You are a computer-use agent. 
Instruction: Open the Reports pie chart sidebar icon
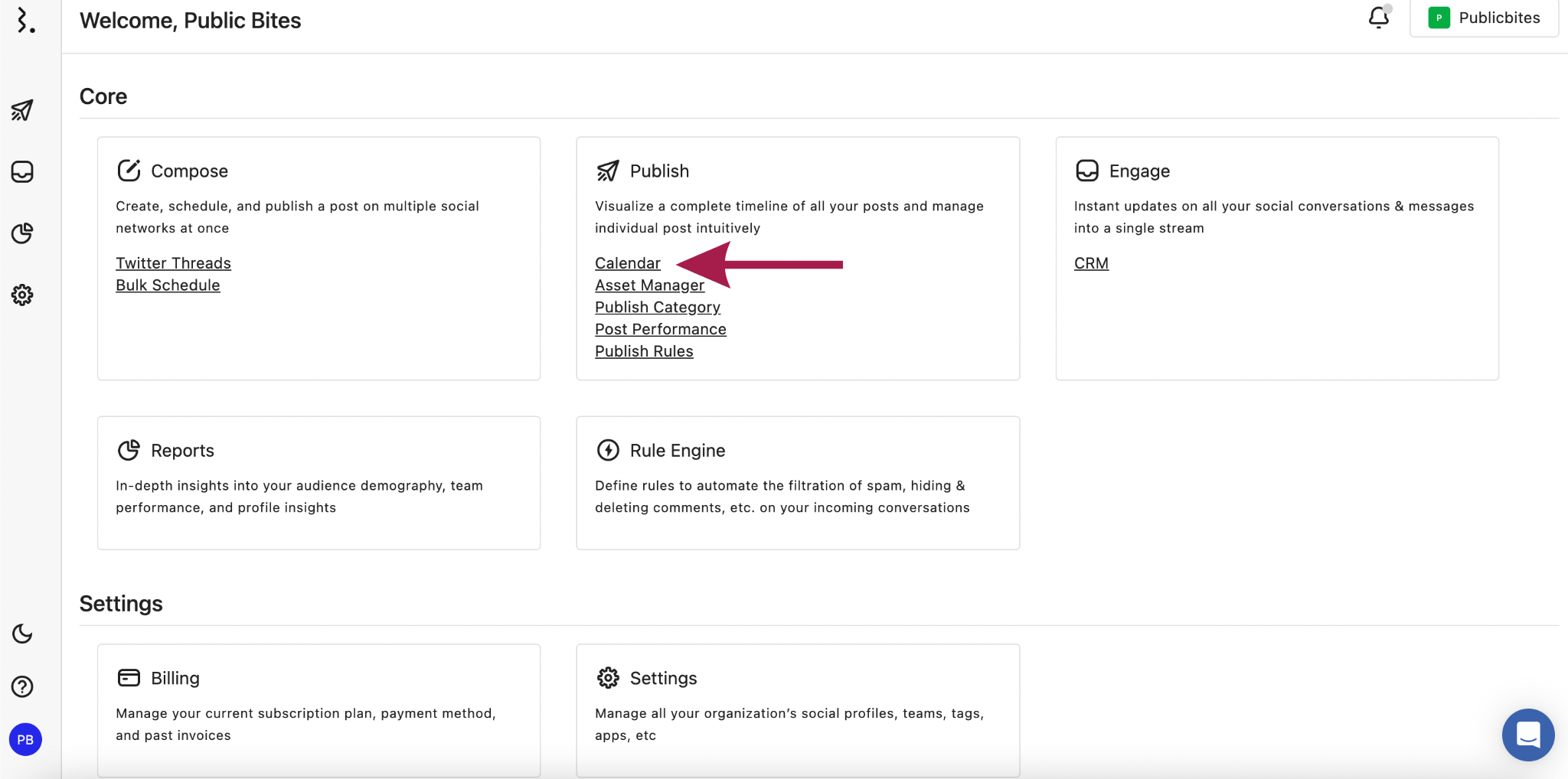tap(22, 233)
